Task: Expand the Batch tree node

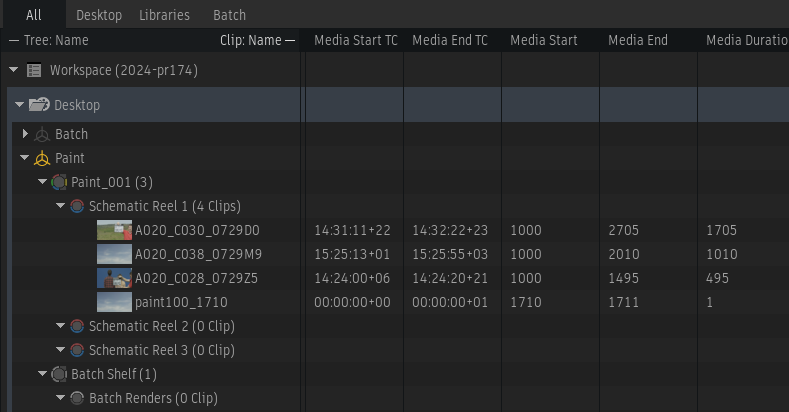Action: [x=25, y=134]
